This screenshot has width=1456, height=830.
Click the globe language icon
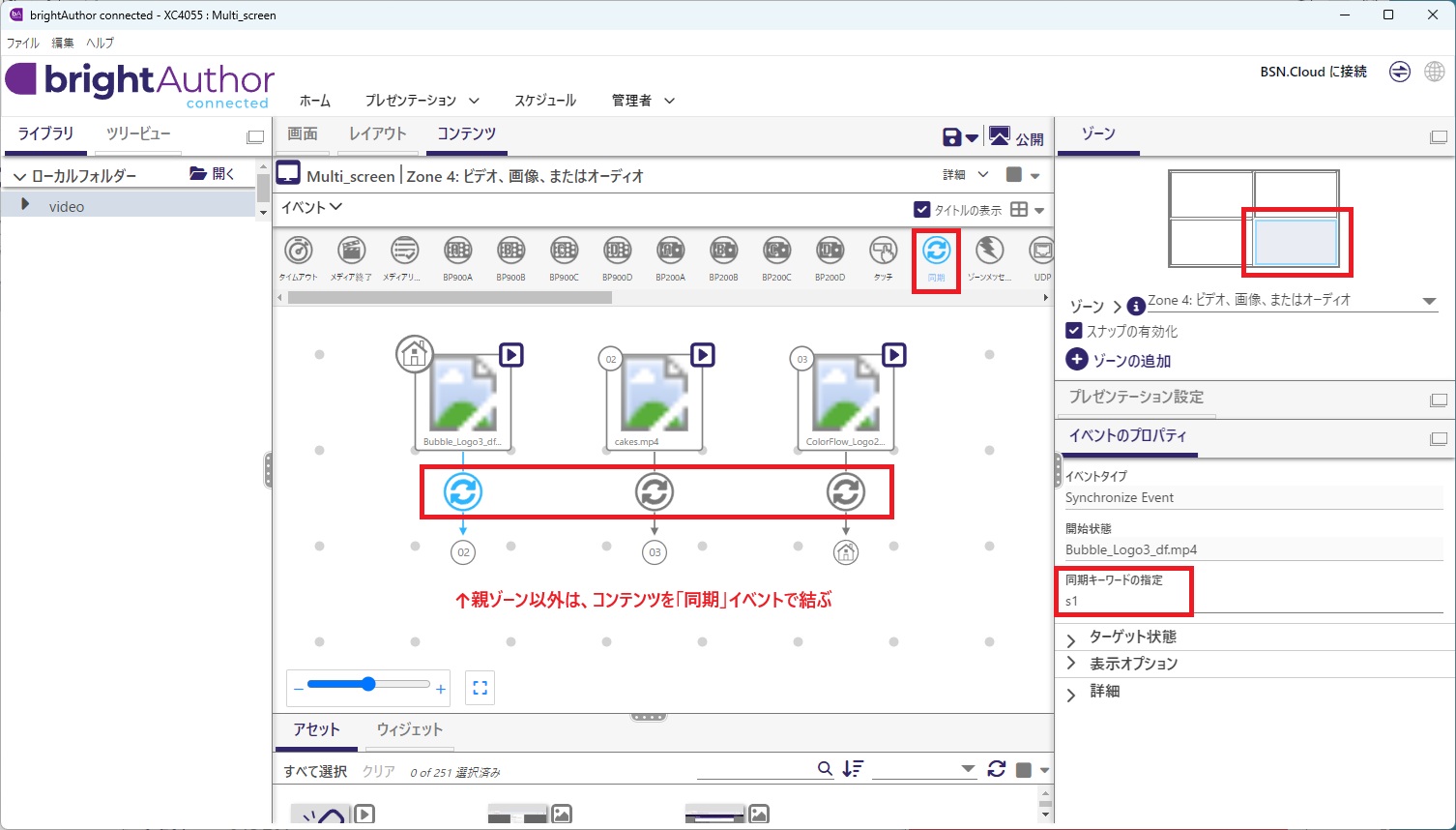[1435, 72]
